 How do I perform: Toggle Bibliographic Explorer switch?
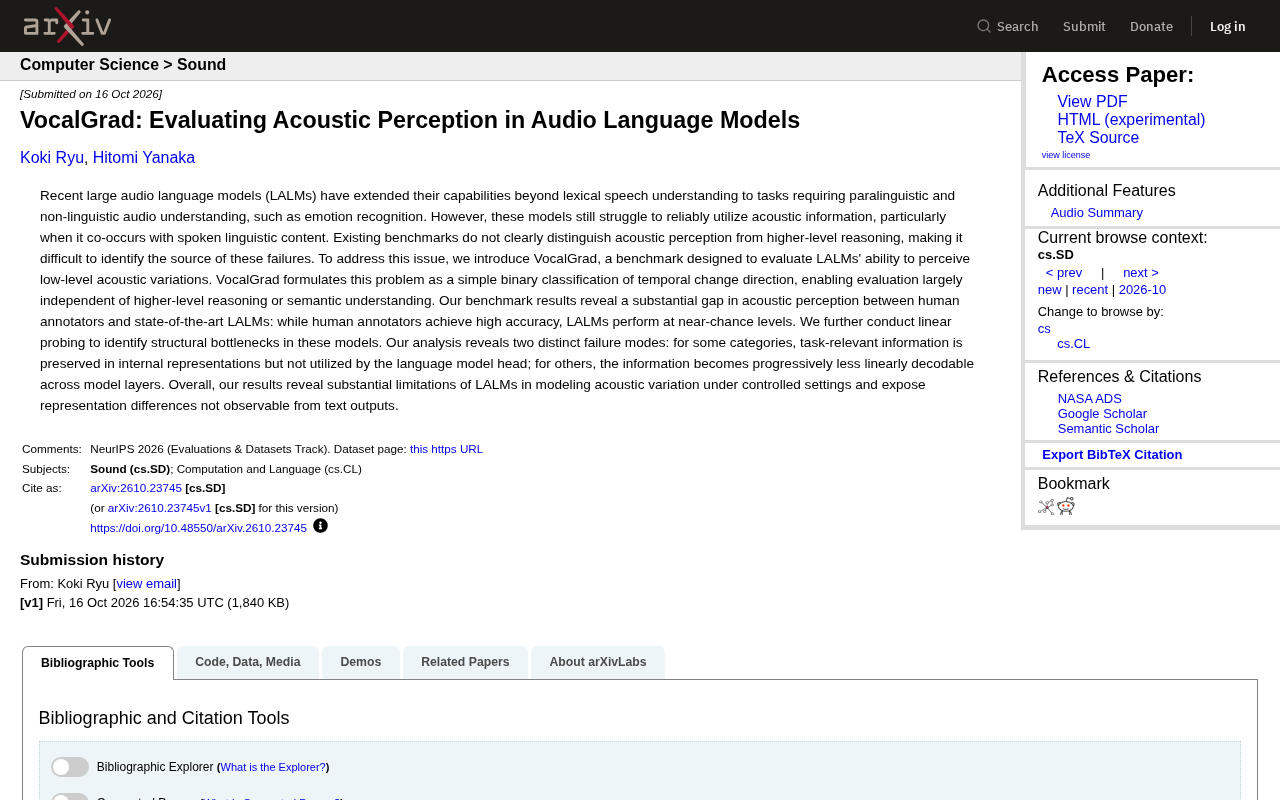pos(70,767)
